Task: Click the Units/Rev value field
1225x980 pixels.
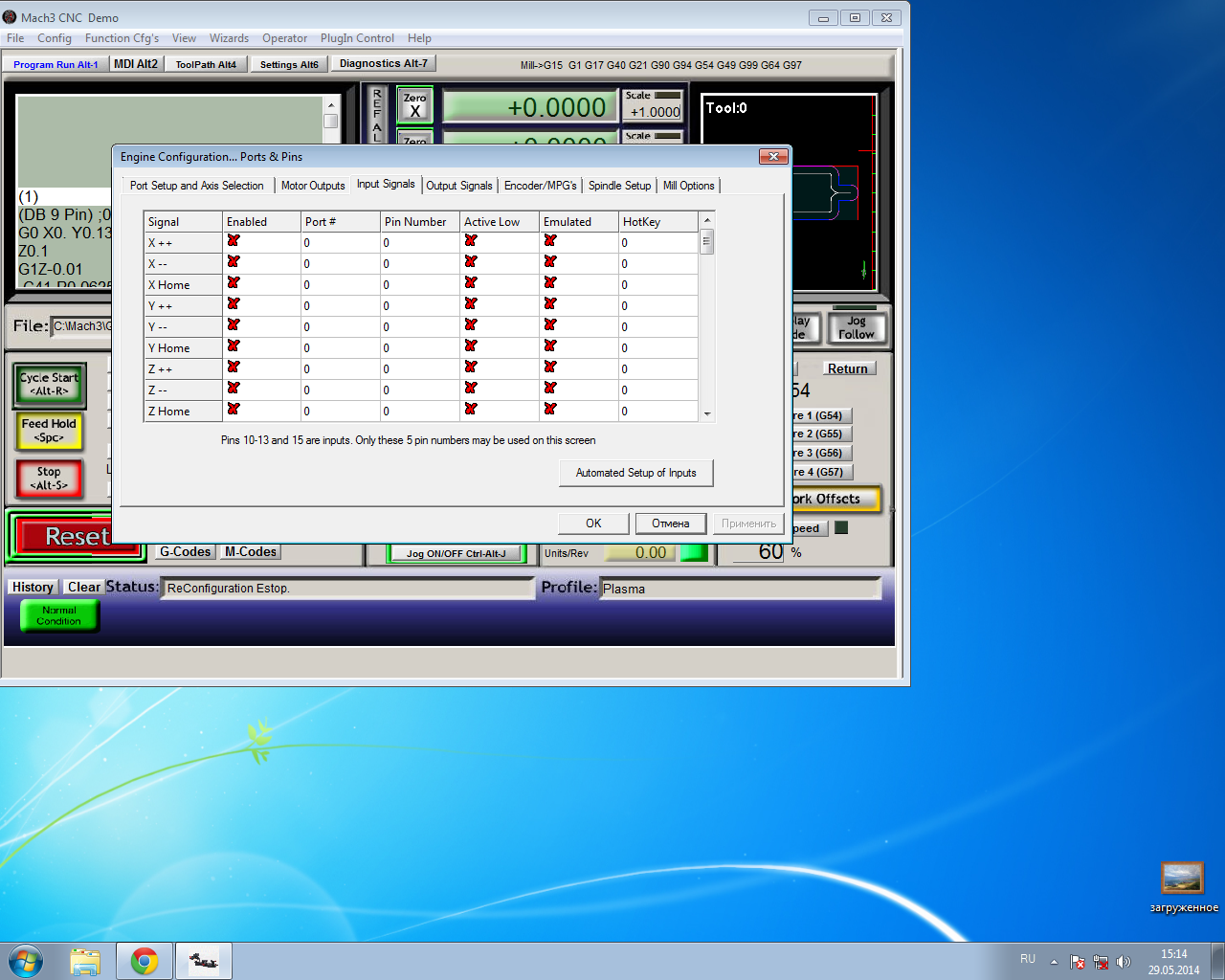Action: (638, 553)
